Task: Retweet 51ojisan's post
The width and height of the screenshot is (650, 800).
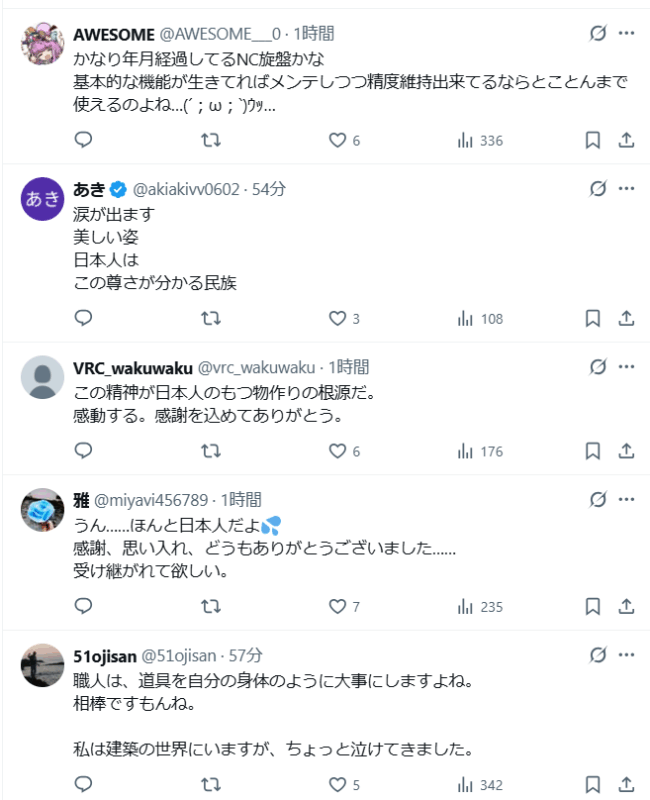Action: tap(211, 785)
